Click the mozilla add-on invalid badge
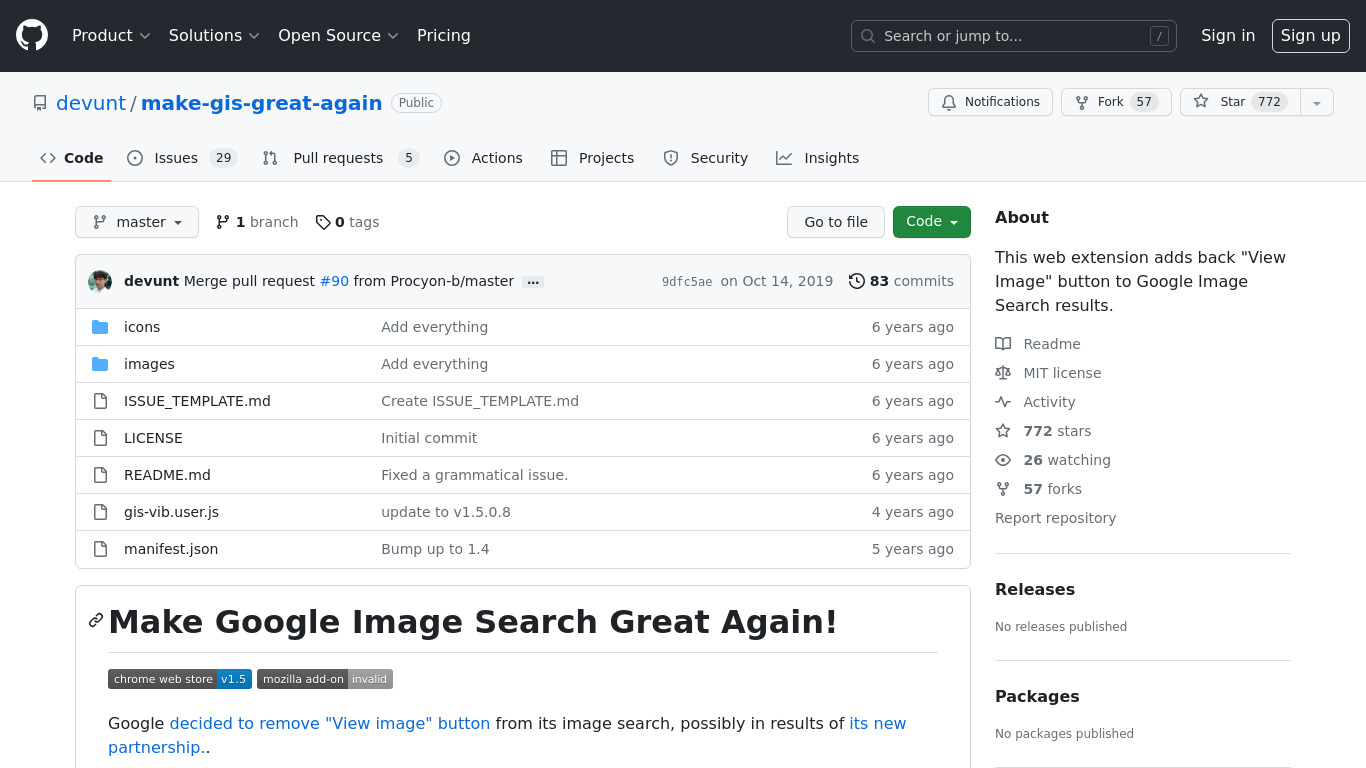The width and height of the screenshot is (1366, 768). pyautogui.click(x=325, y=679)
